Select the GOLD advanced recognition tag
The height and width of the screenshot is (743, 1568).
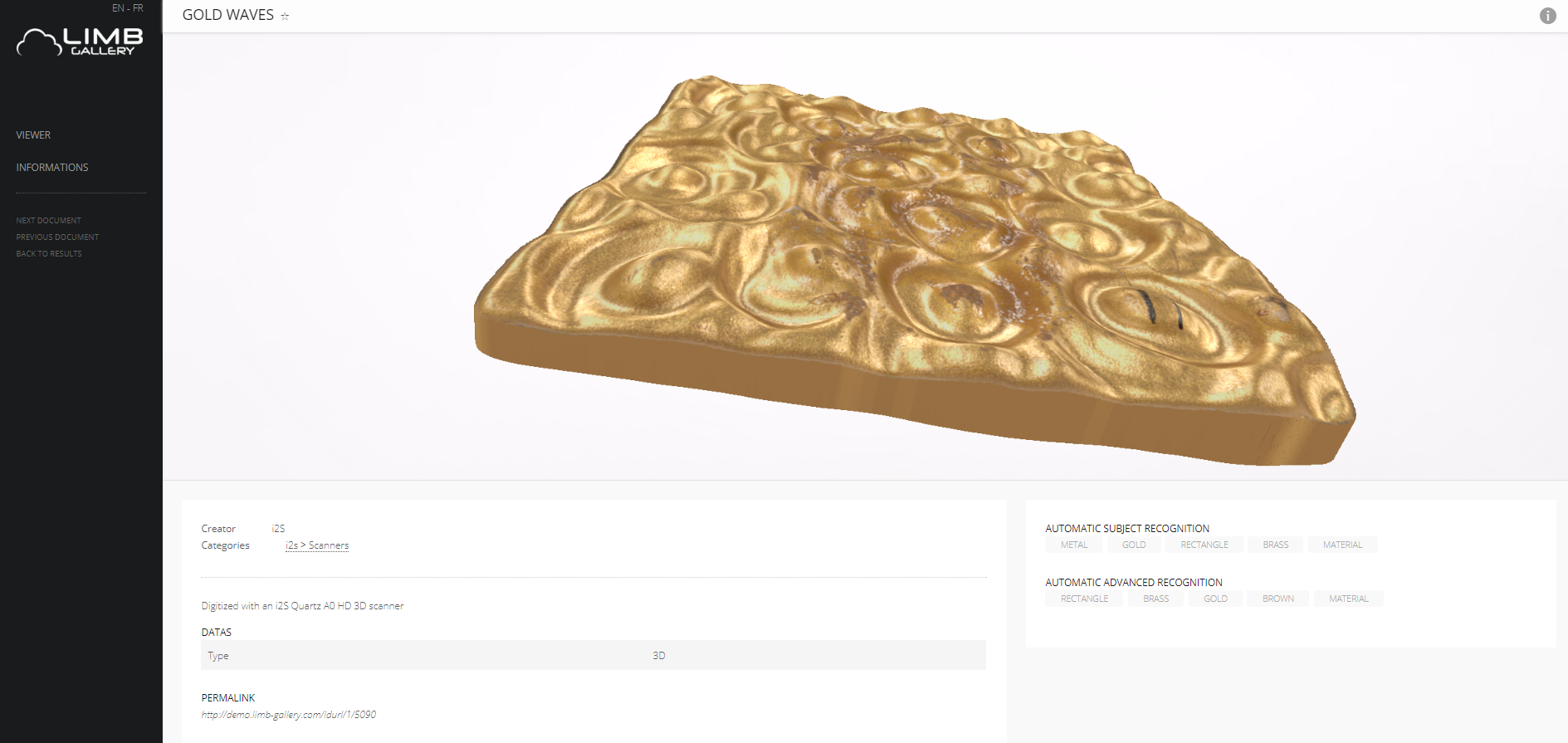click(x=1216, y=599)
